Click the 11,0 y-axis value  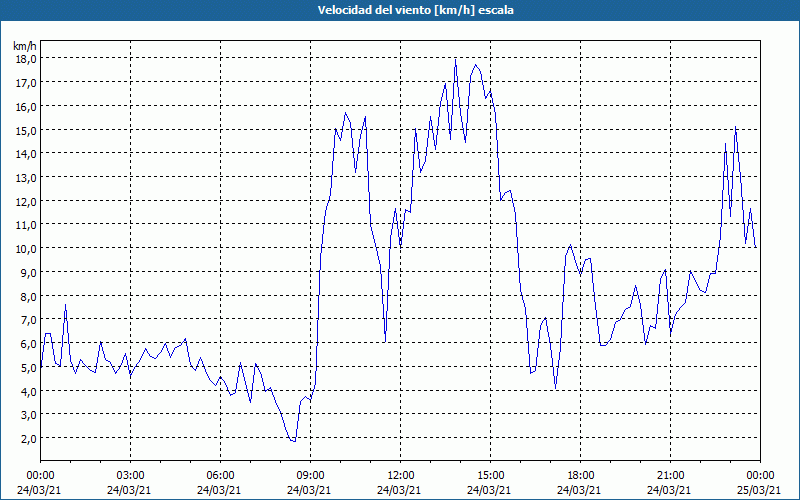[26, 224]
